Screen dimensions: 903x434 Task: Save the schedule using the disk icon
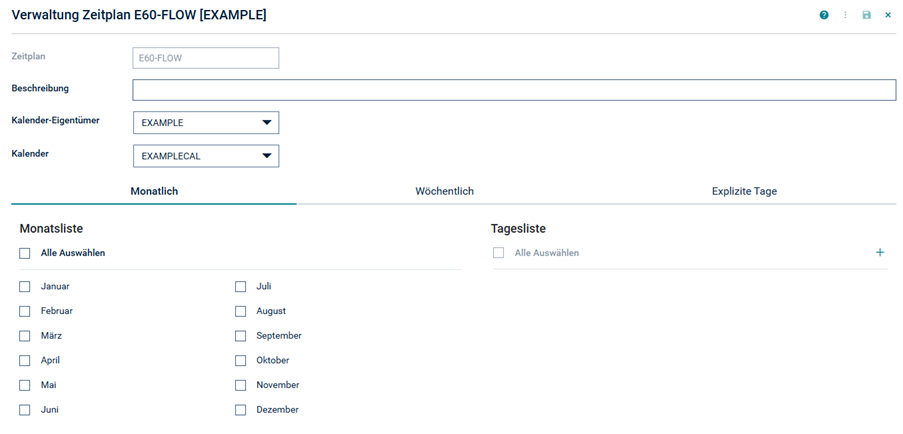pyautogui.click(x=867, y=16)
